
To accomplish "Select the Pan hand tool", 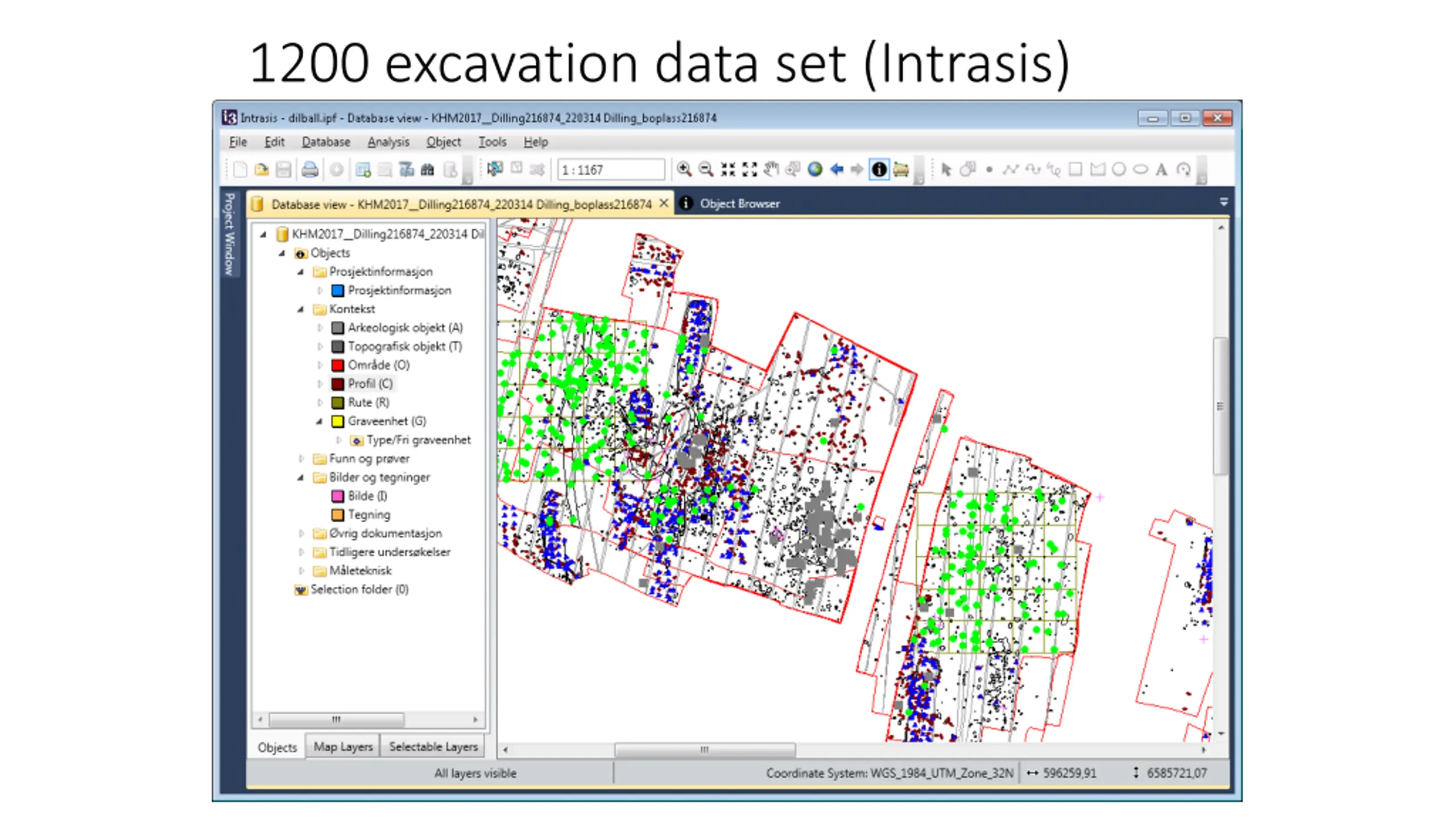I will pyautogui.click(x=771, y=169).
